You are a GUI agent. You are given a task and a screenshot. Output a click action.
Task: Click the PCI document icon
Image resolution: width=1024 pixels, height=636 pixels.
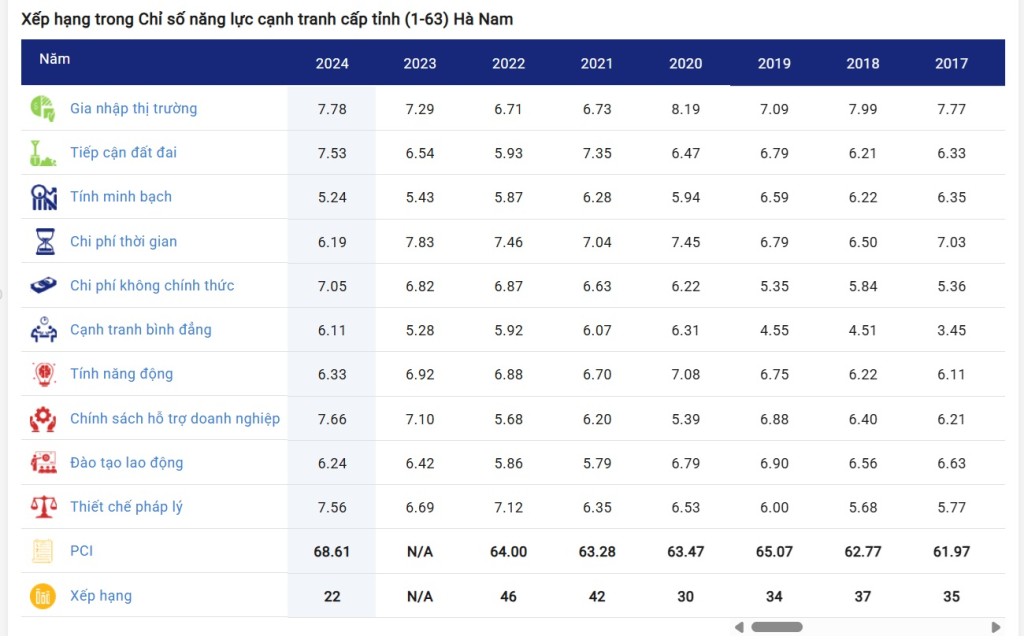[43, 551]
